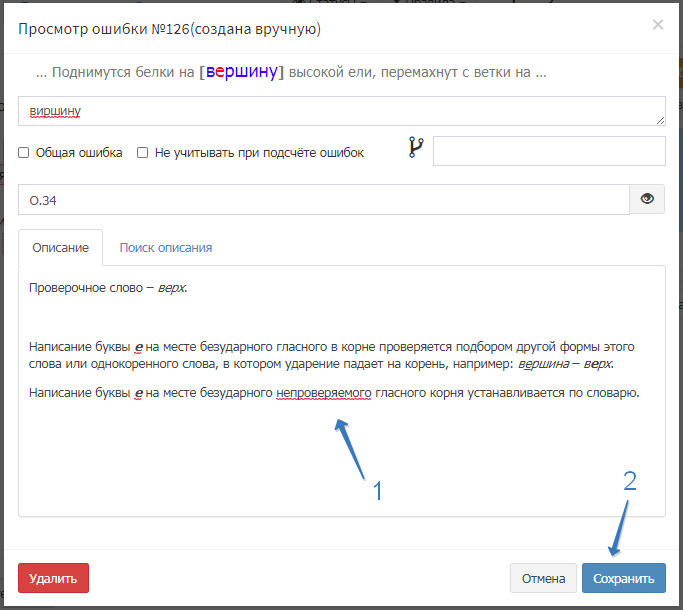Image resolution: width=683 pixels, height=610 pixels.
Task: Tick 'Не учитывать при подсчёте ошибок' checkbox
Action: (x=143, y=153)
